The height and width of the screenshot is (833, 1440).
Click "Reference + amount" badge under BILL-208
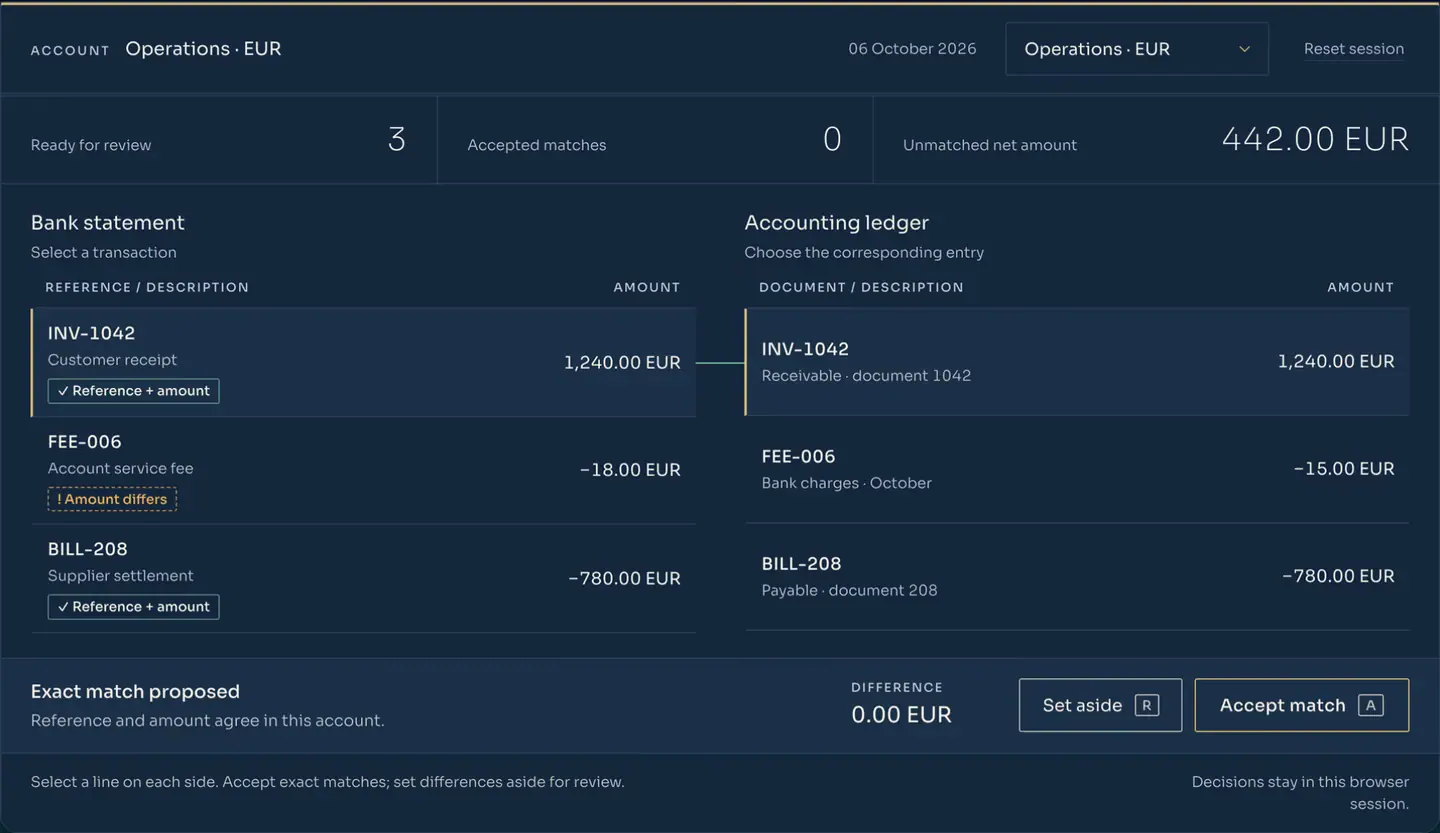[x=133, y=607]
